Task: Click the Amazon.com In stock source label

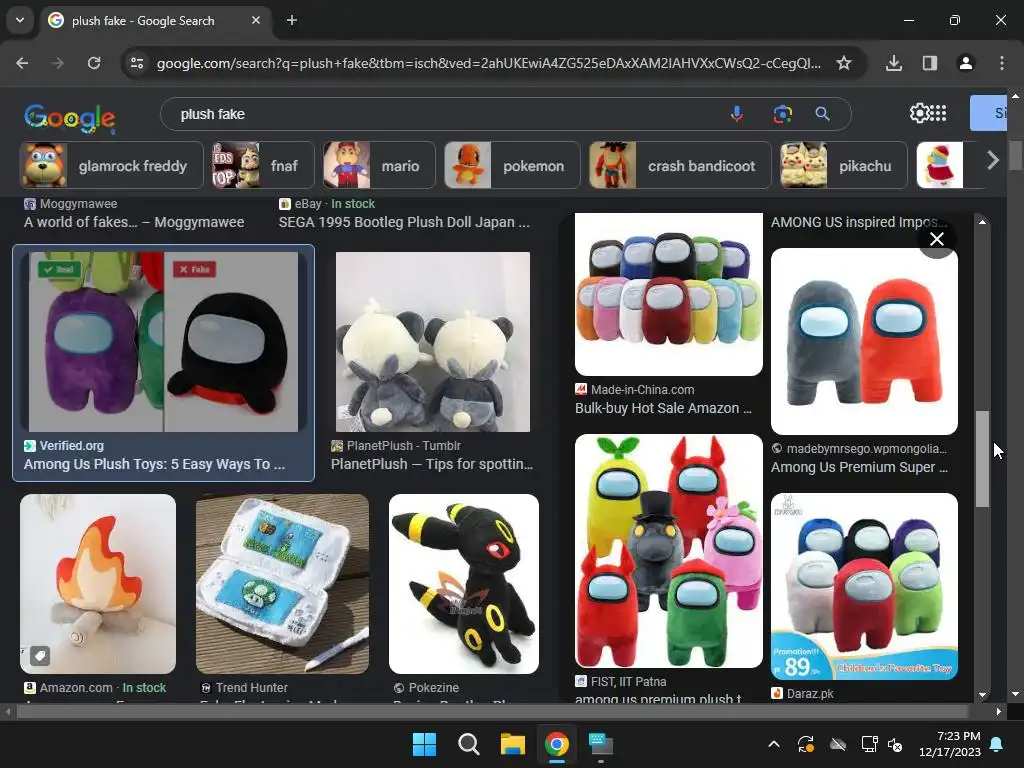Action: (95, 688)
